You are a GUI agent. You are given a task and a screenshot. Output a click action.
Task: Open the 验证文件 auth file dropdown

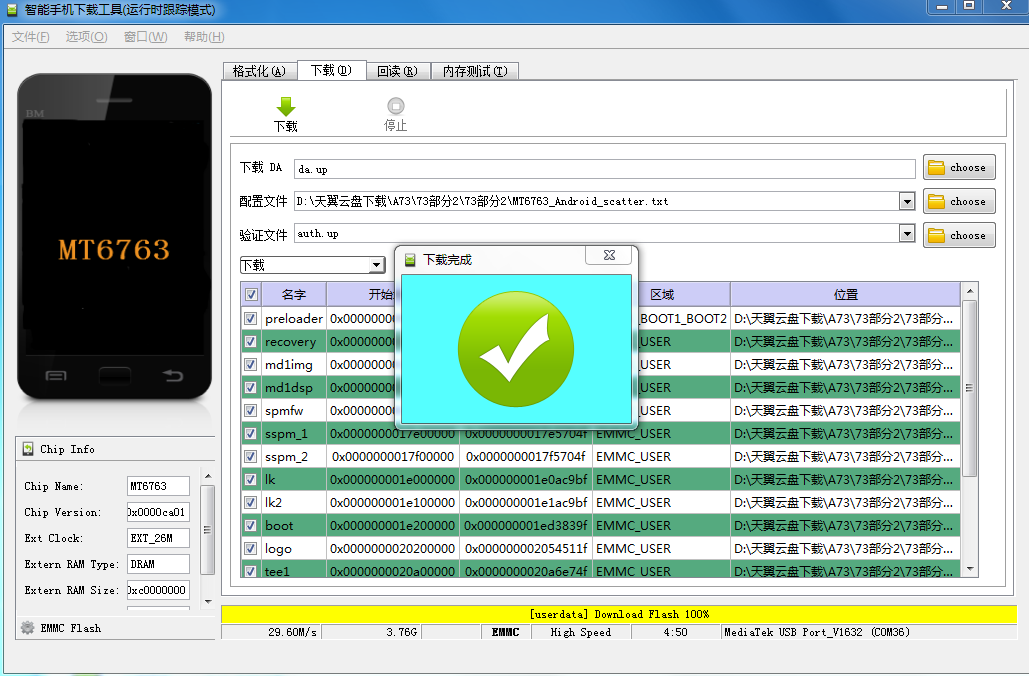907,233
